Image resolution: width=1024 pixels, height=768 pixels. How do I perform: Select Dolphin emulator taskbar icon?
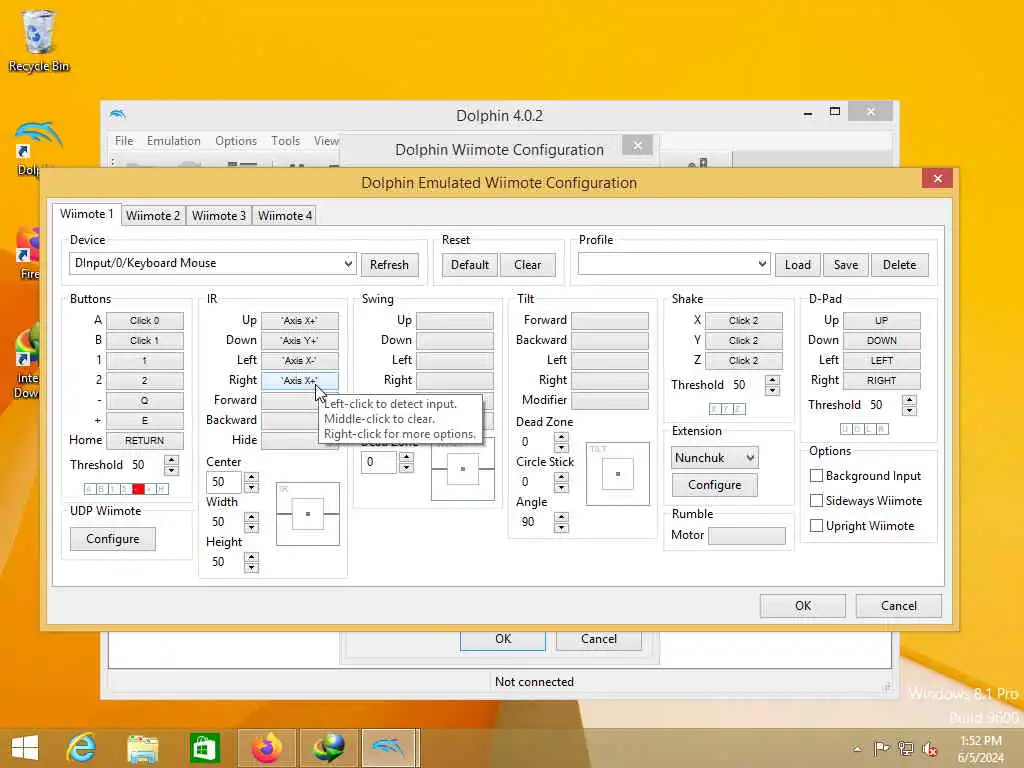[389, 748]
